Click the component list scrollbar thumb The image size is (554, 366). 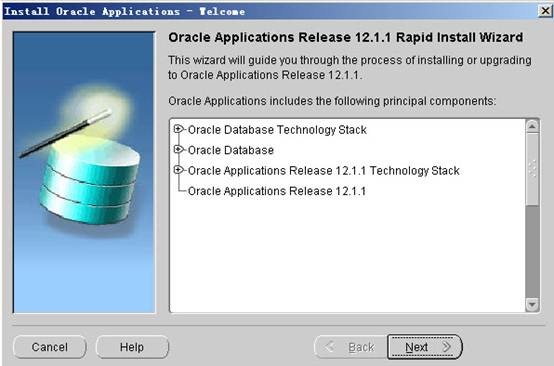[532, 169]
